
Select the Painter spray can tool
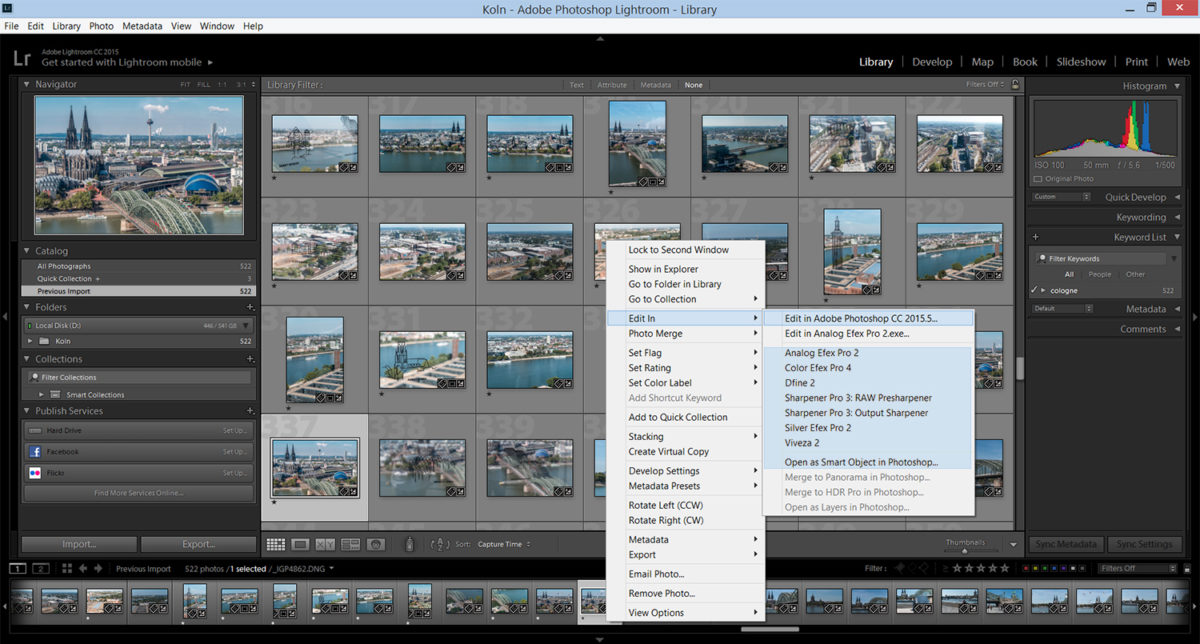(x=408, y=544)
